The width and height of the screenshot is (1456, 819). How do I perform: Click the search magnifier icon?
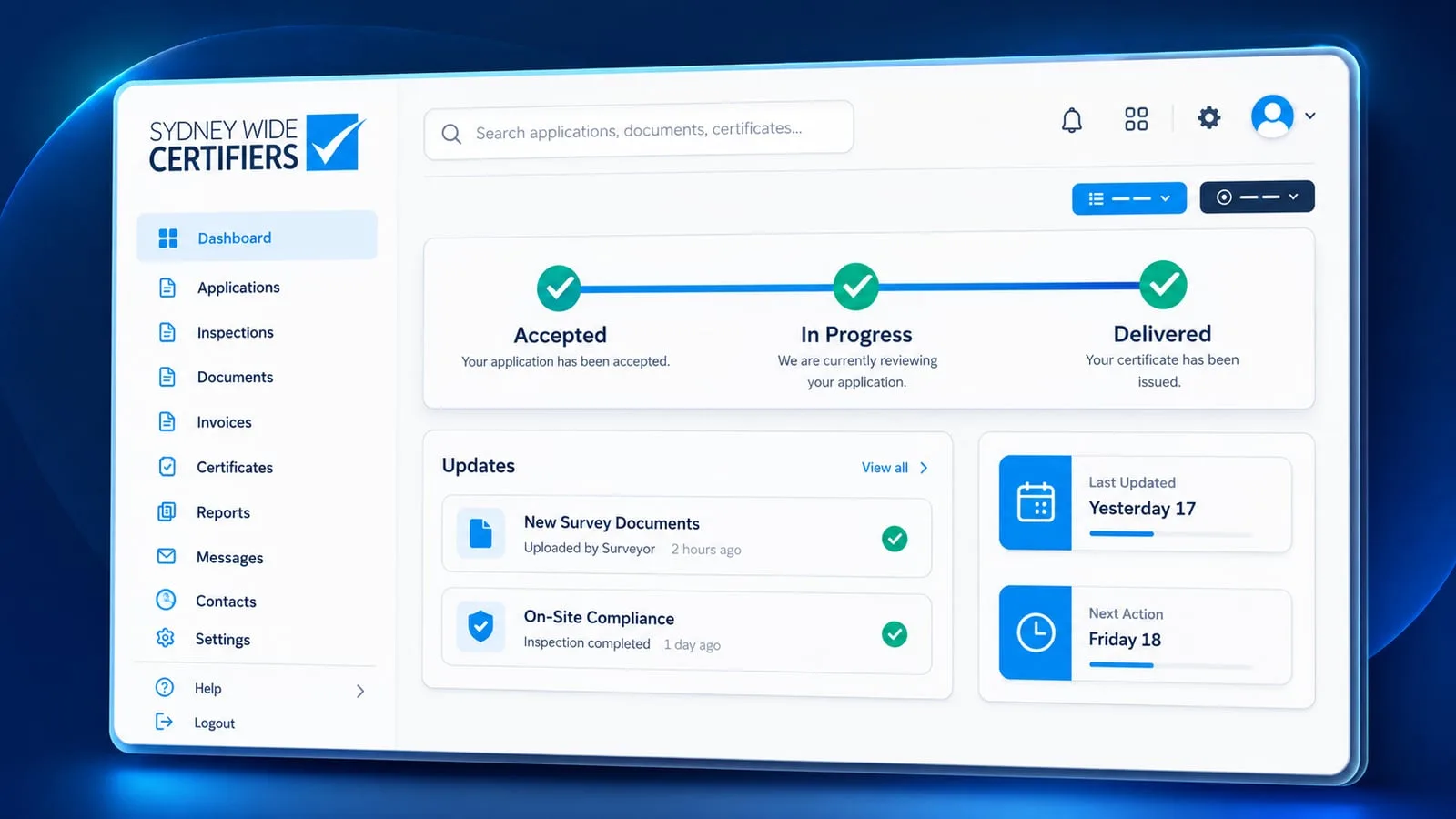click(451, 134)
